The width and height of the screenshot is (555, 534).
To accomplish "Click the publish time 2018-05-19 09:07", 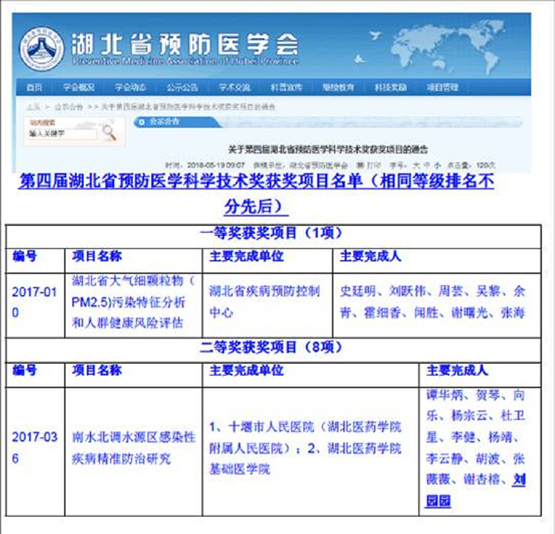I will click(216, 165).
